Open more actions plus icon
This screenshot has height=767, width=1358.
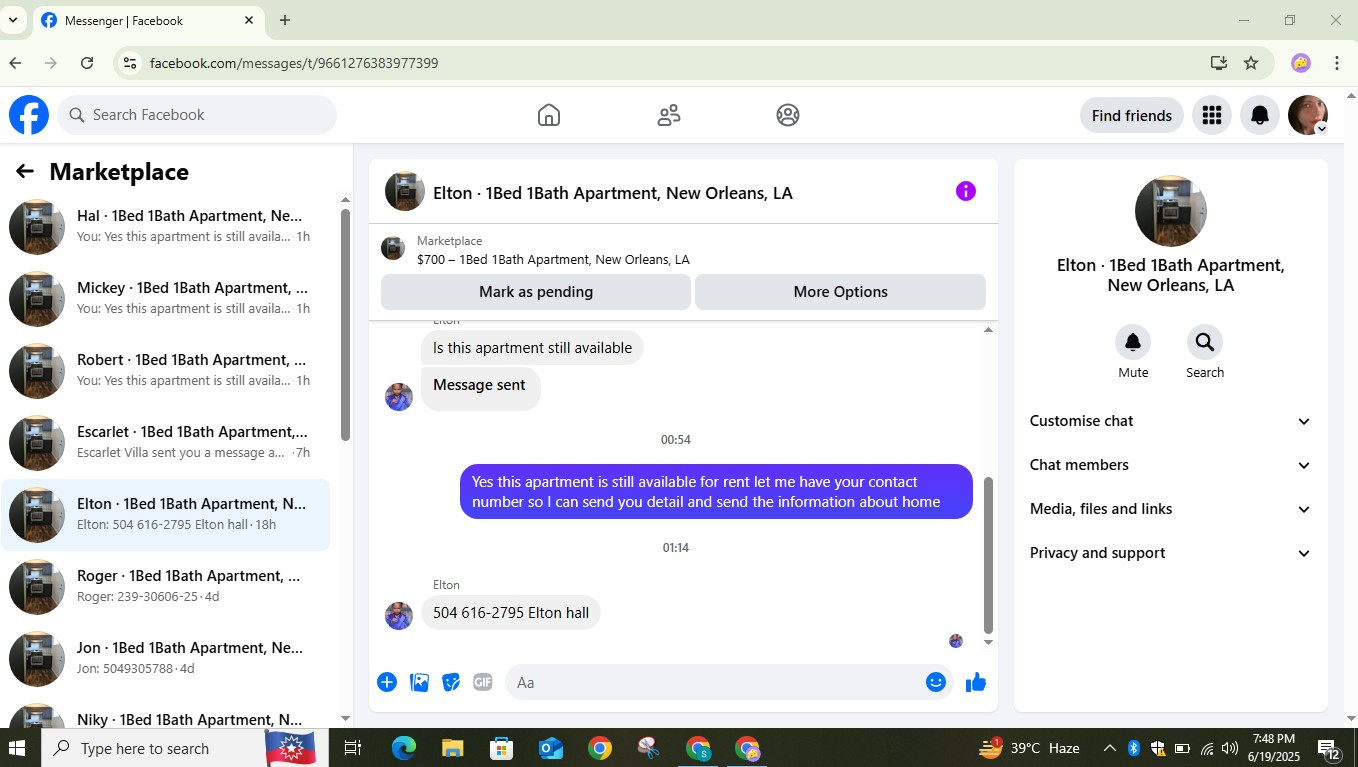387,682
